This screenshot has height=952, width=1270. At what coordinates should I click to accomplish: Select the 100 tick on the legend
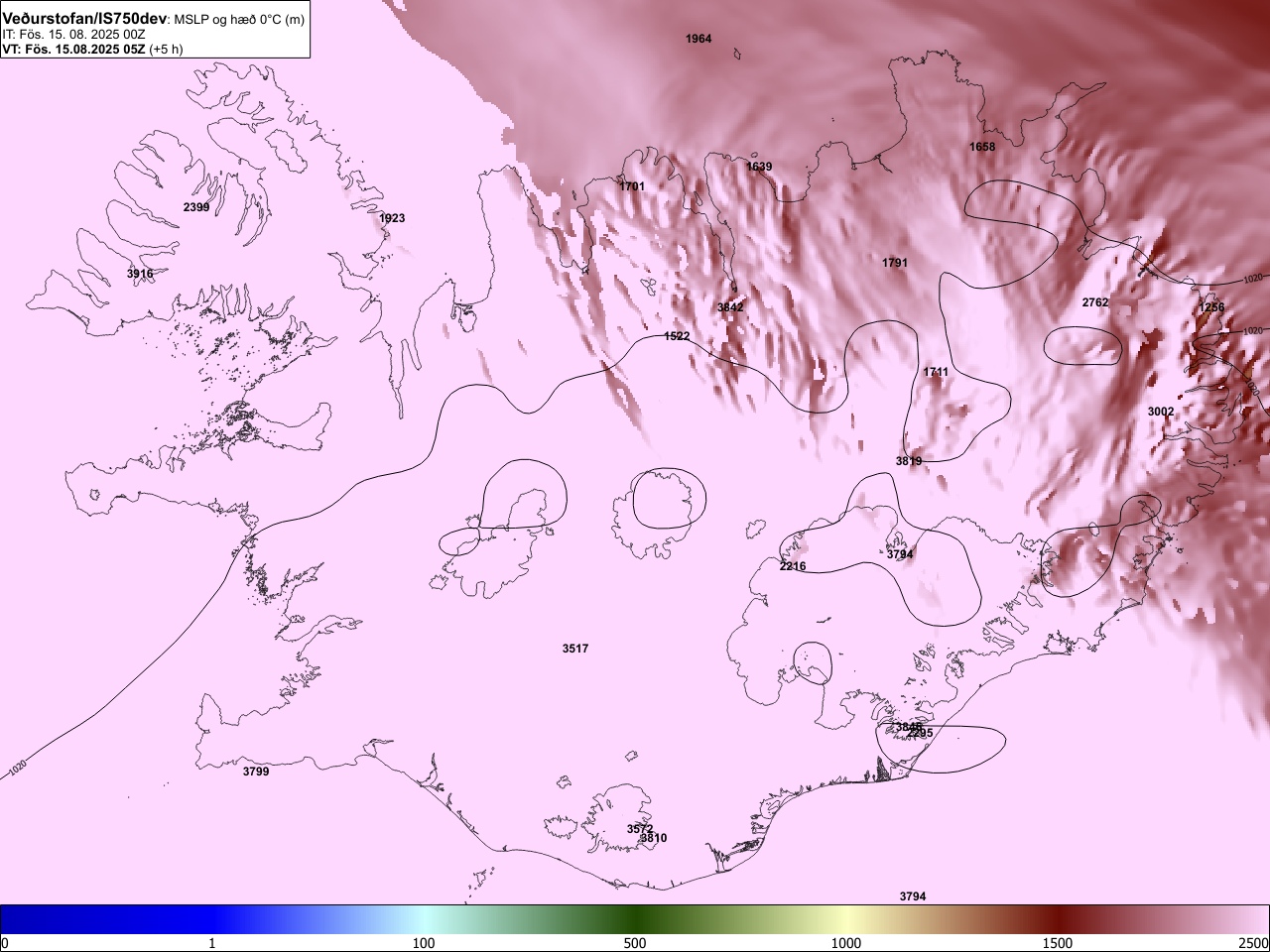point(424,942)
